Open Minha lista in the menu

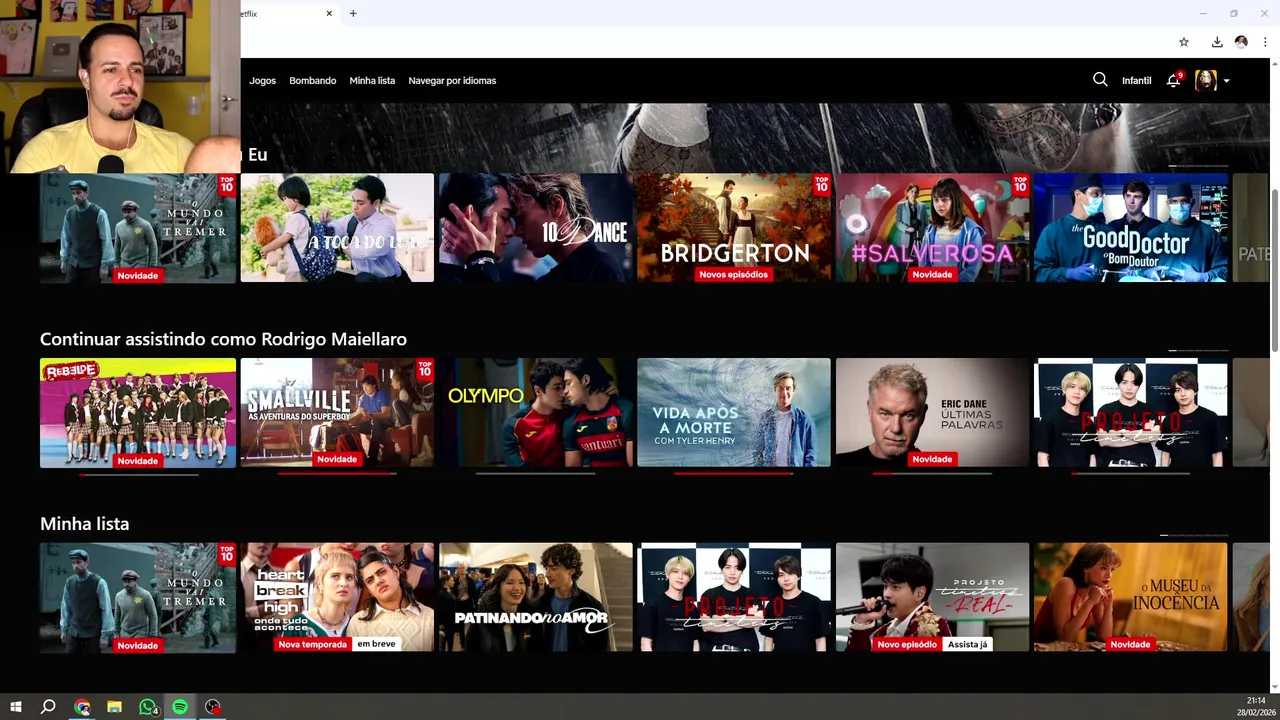pos(372,80)
